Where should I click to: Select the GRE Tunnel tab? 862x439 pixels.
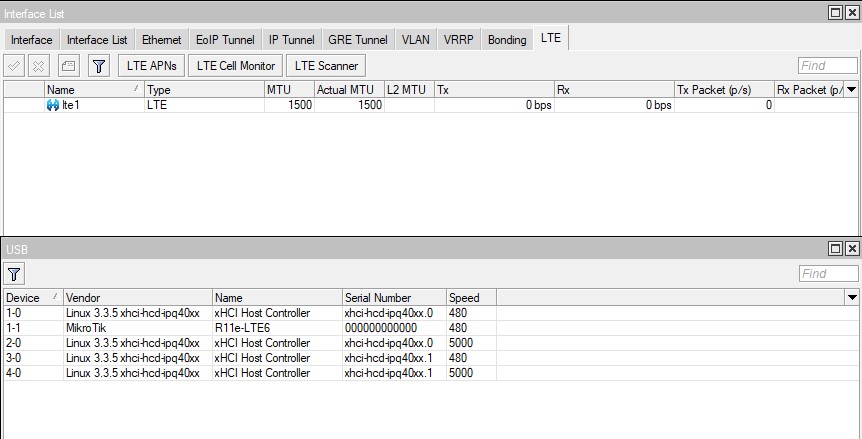click(358, 40)
